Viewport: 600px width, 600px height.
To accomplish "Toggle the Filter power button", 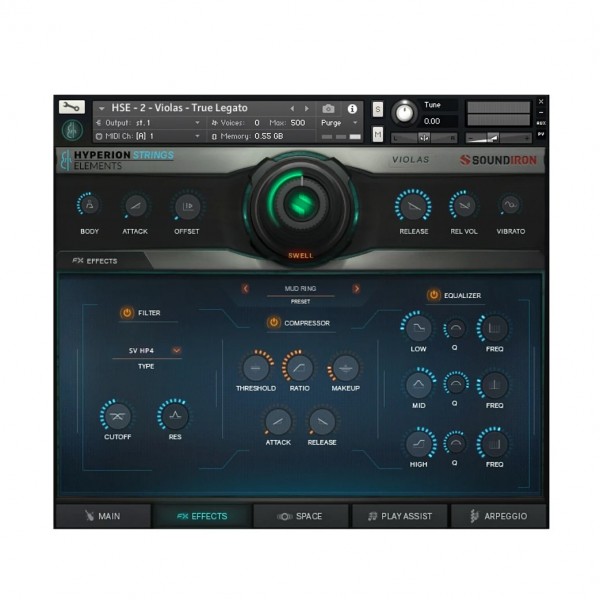I will pos(127,313).
